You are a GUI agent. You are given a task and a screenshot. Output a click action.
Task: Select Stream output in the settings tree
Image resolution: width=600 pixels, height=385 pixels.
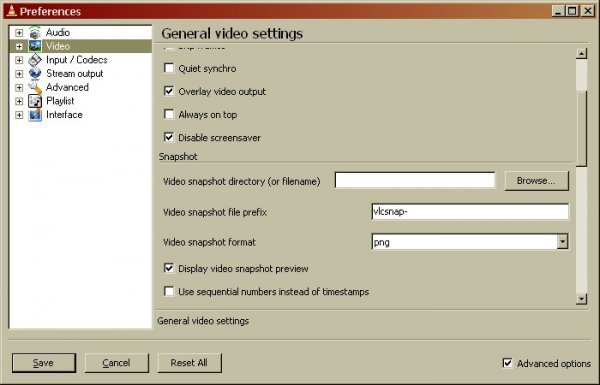75,73
